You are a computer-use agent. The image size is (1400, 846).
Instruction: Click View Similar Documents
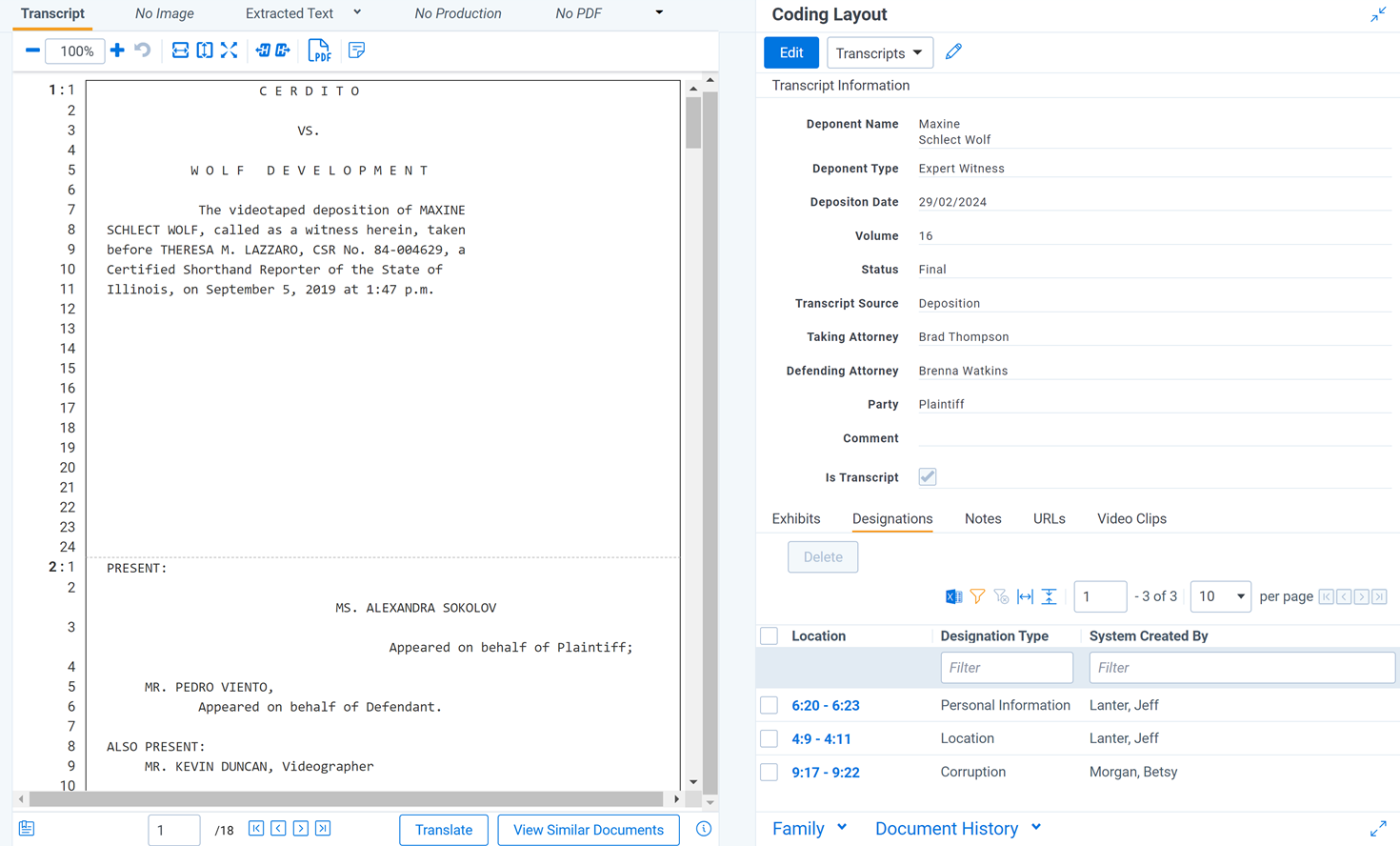click(x=589, y=830)
